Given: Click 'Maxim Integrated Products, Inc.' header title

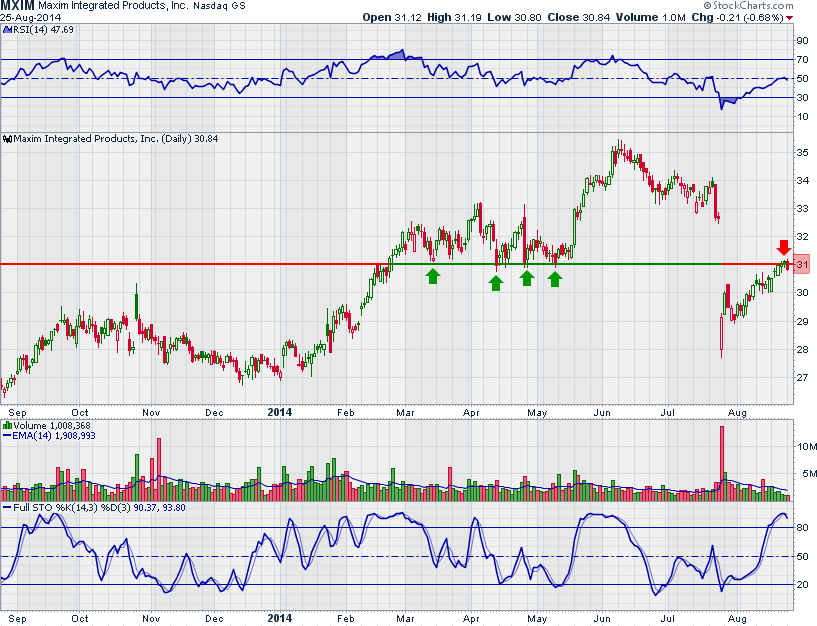Looking at the screenshot, I should 113,6.
